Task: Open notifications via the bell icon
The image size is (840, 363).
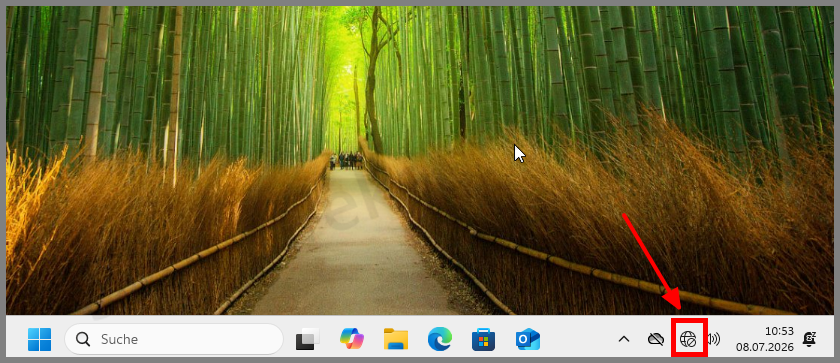Action: [x=809, y=339]
